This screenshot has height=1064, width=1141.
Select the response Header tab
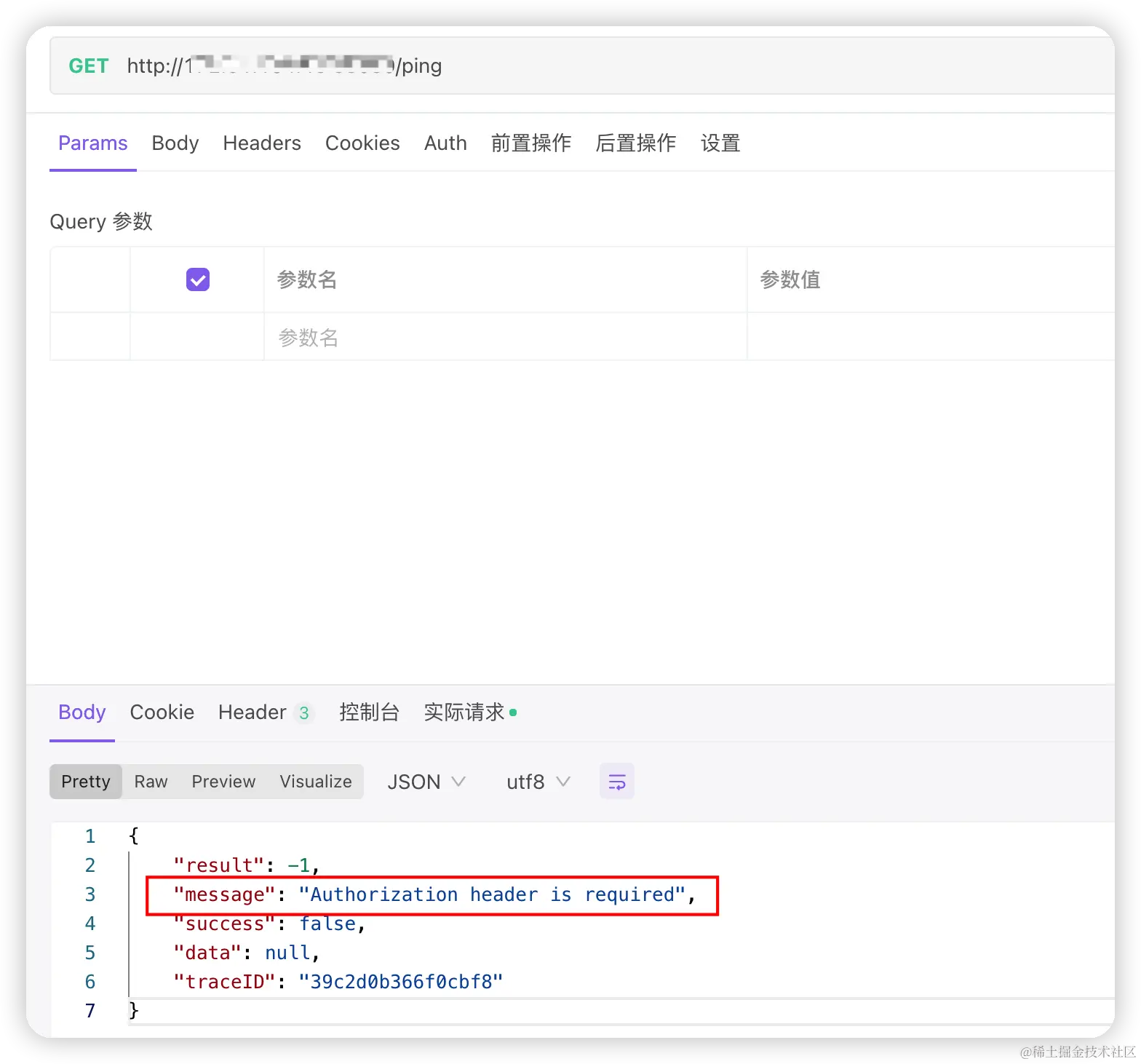[x=266, y=712]
